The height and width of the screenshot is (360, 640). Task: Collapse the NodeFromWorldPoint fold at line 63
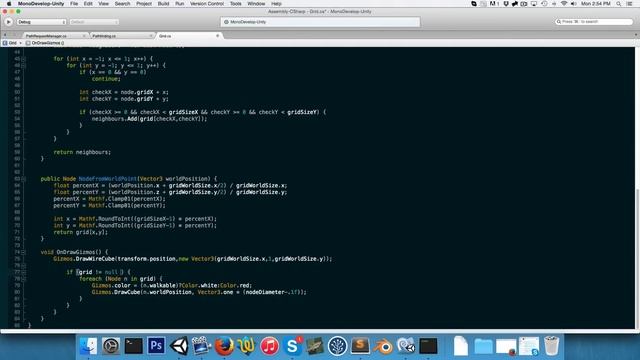23,179
